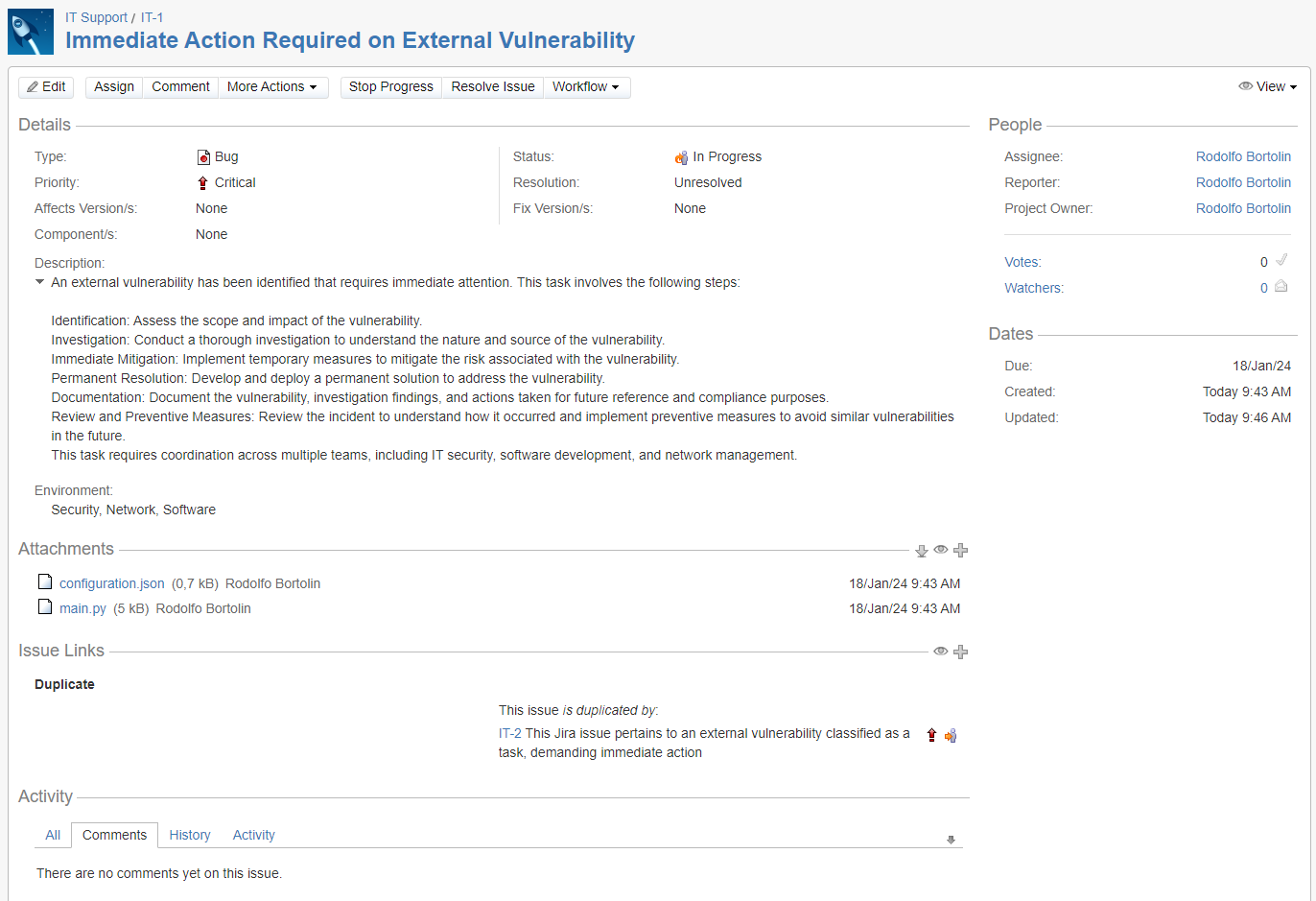Click the pencil Edit button
Image resolution: width=1316 pixels, height=901 pixels.
click(x=46, y=87)
